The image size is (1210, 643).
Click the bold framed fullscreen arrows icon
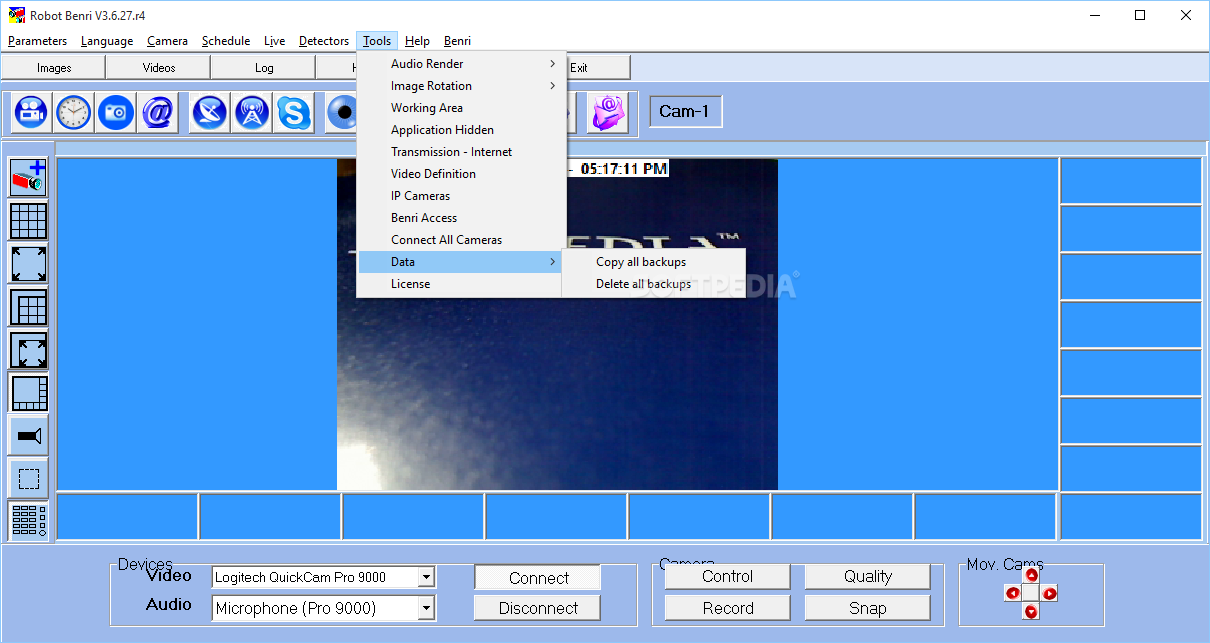pyautogui.click(x=29, y=350)
